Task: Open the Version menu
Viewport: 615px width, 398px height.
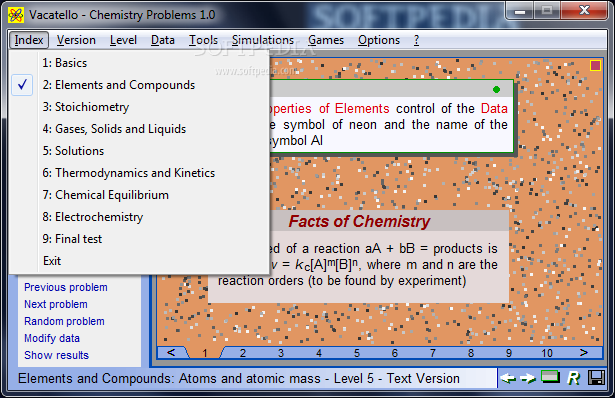Action: pyautogui.click(x=76, y=40)
